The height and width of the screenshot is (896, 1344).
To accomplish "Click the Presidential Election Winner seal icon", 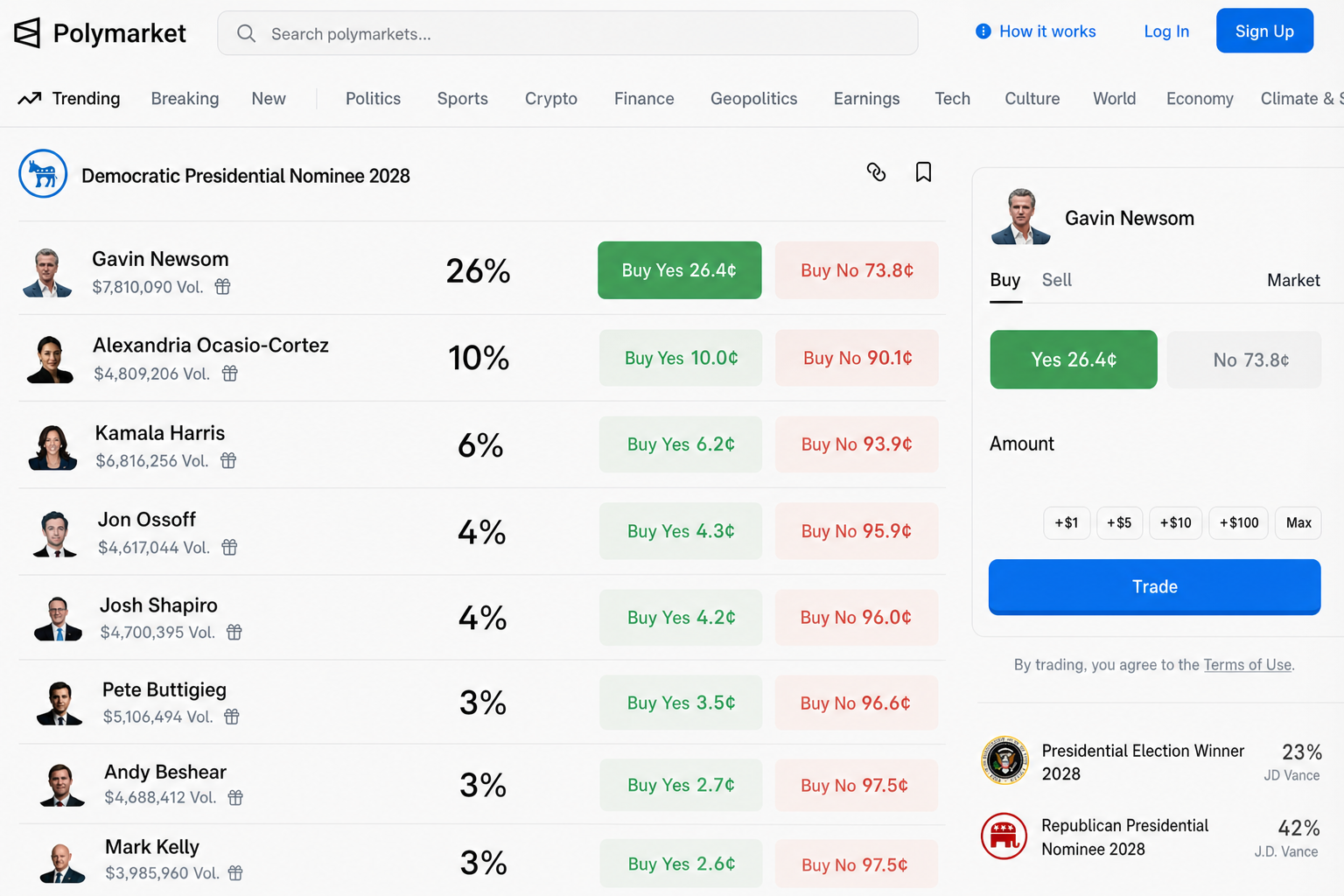I will tap(1004, 760).
